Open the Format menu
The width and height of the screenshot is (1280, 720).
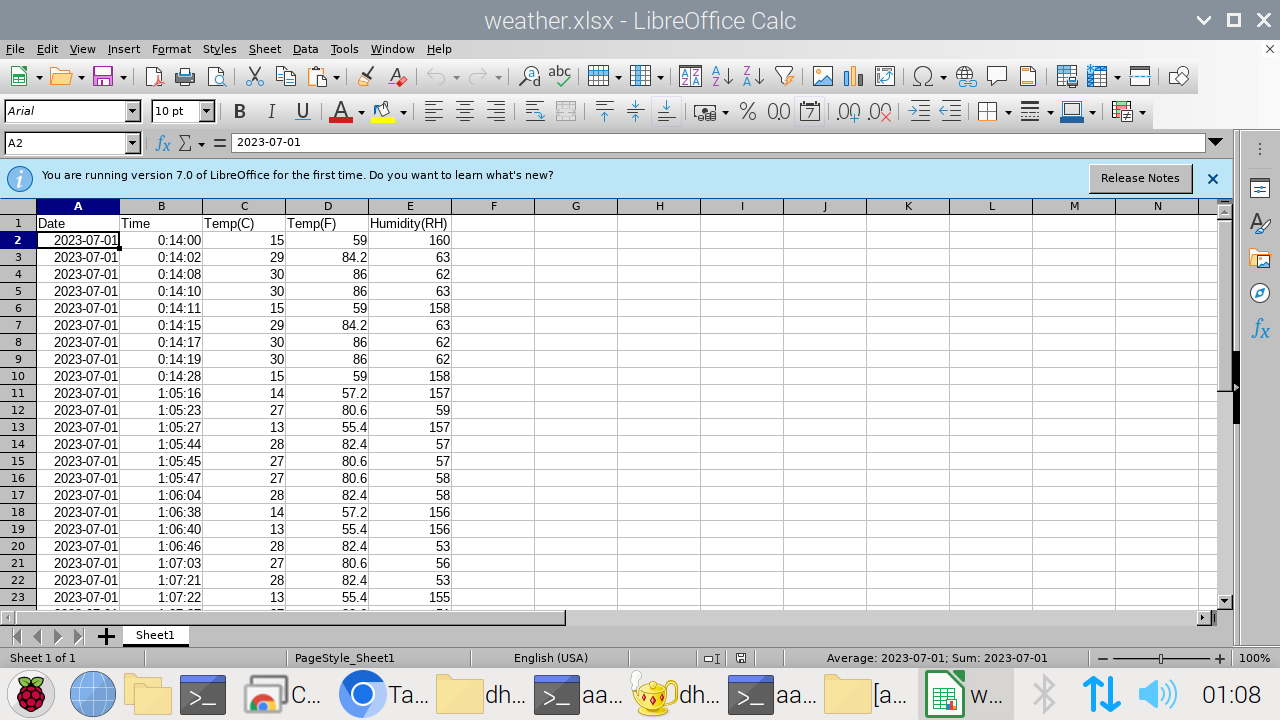(171, 49)
